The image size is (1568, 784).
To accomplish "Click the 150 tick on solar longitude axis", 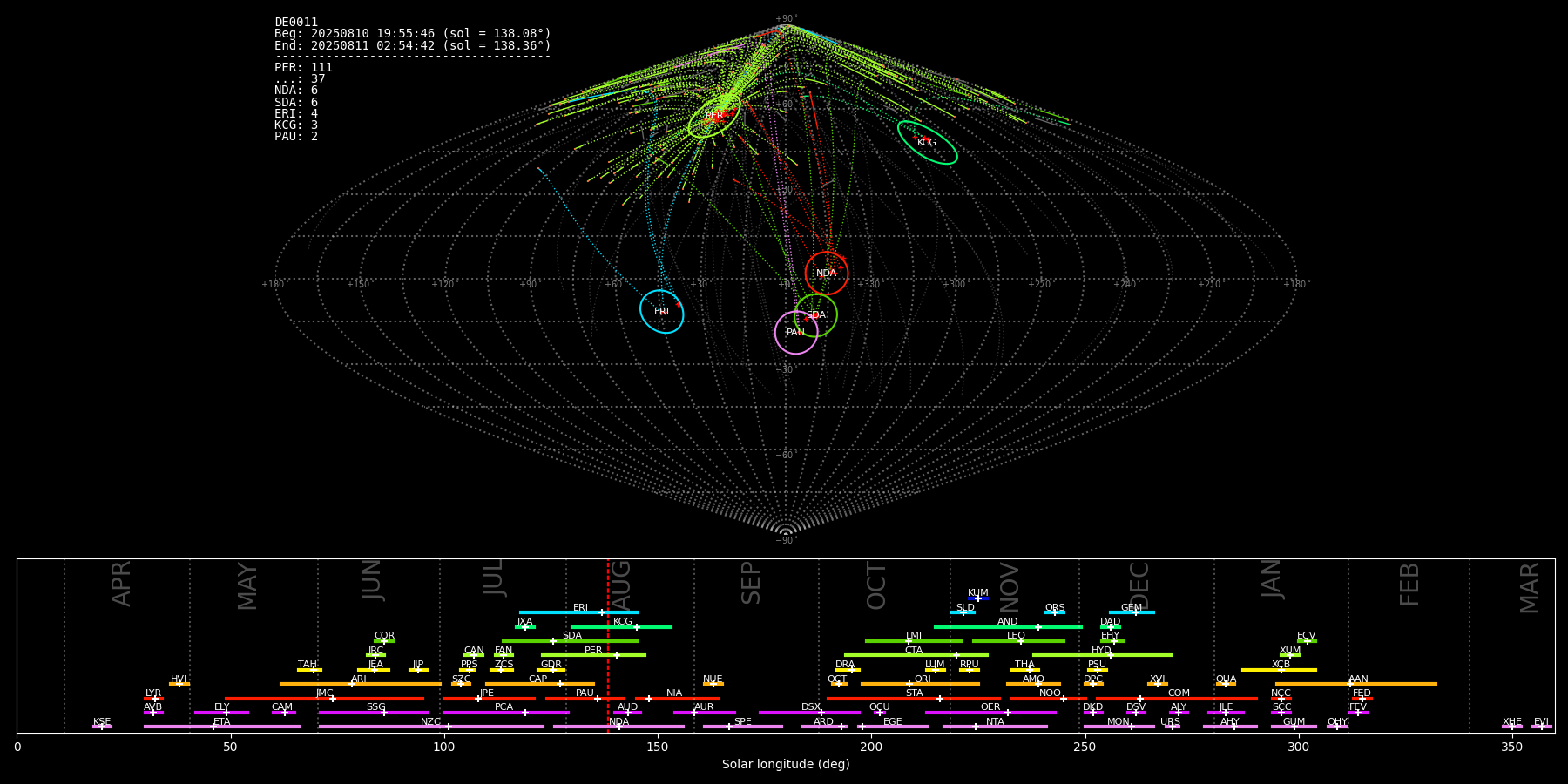I will tap(658, 747).
